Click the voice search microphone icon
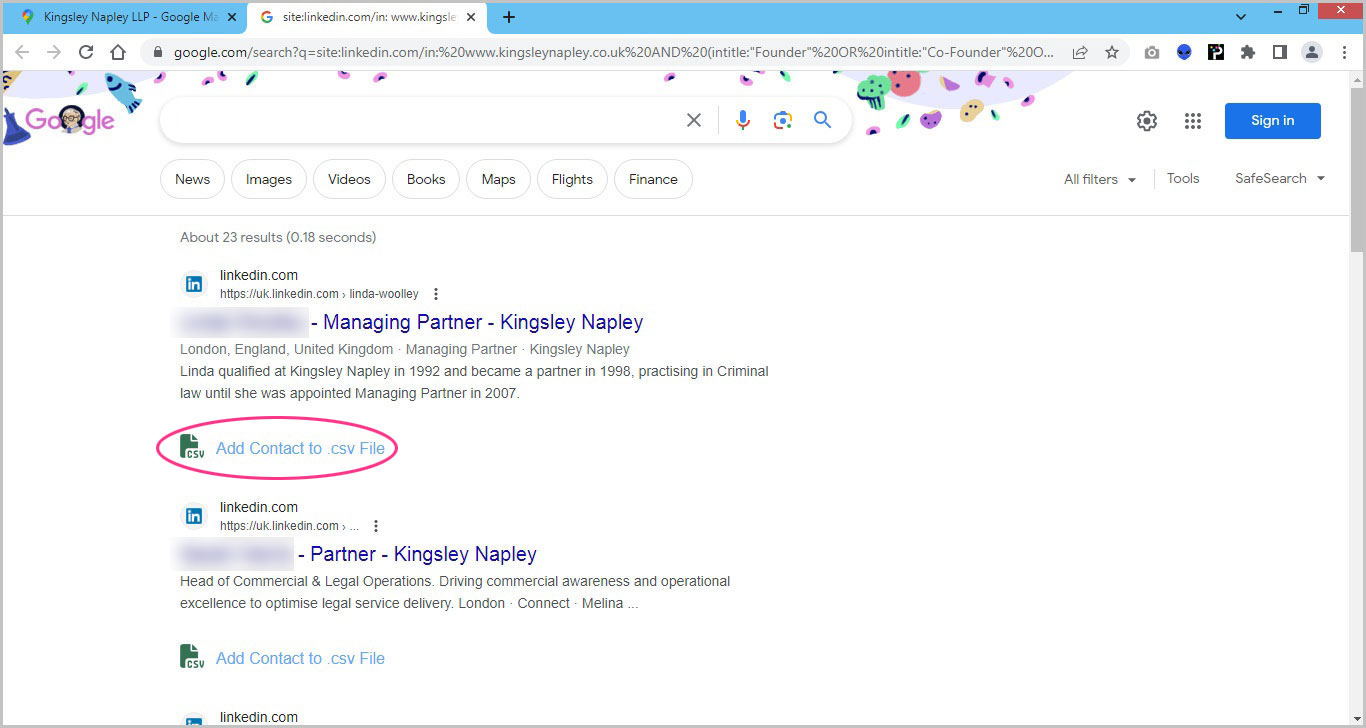 742,121
